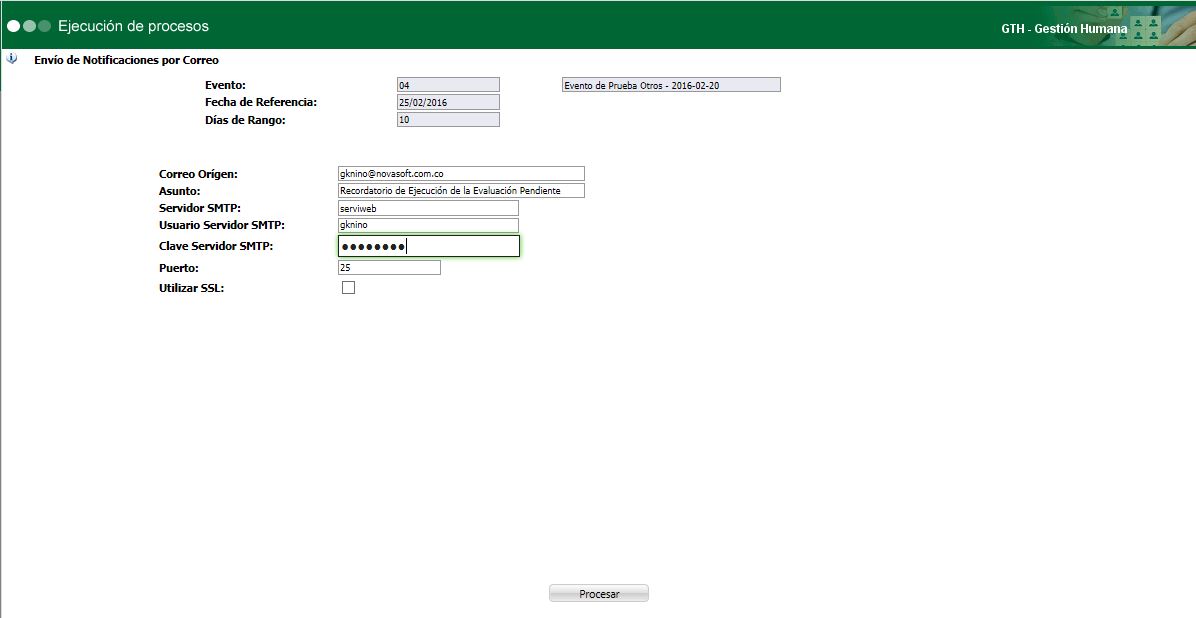Click the info icon beside Envío de Notificaciones
This screenshot has height=618, width=1196.
[x=12, y=59]
